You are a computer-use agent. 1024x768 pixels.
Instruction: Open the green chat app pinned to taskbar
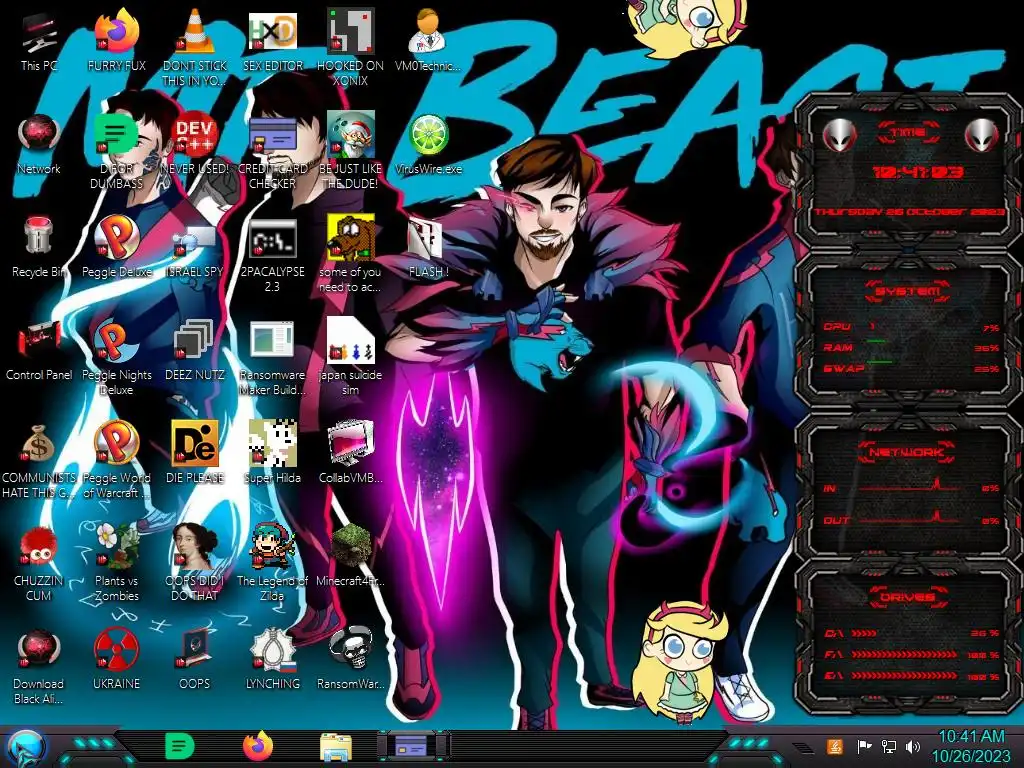coord(179,746)
